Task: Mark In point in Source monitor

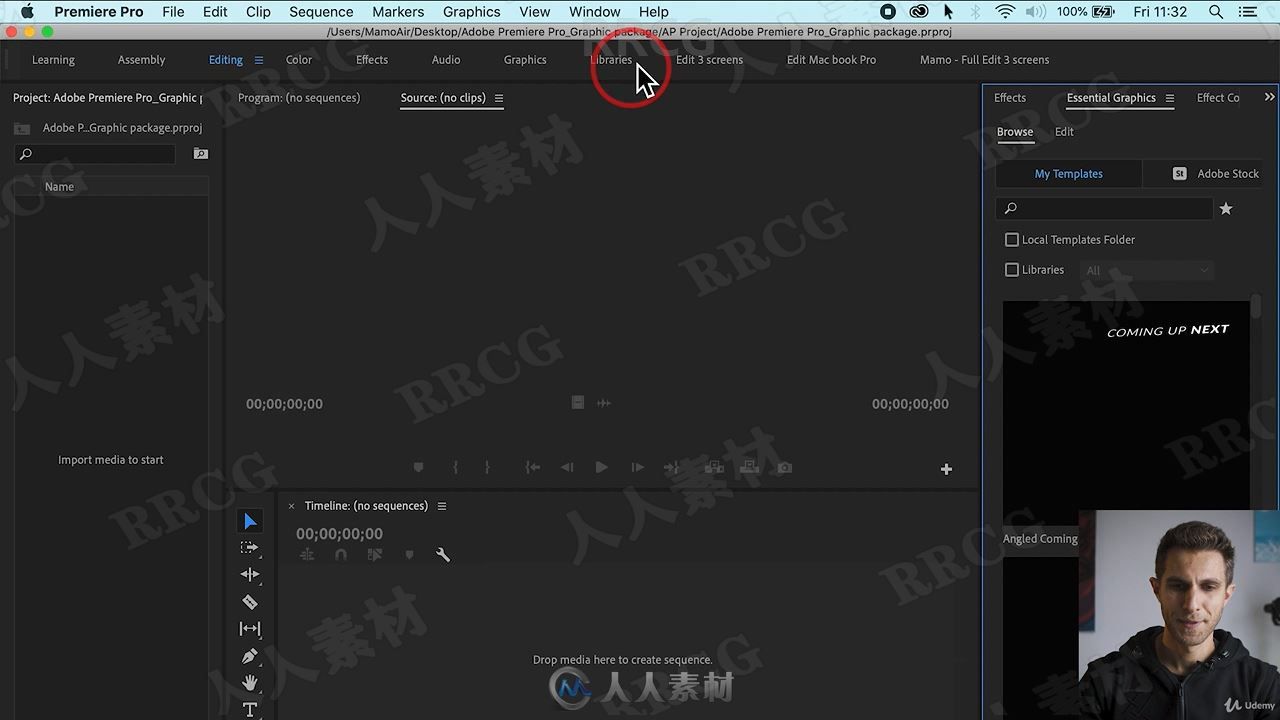Action: [455, 467]
